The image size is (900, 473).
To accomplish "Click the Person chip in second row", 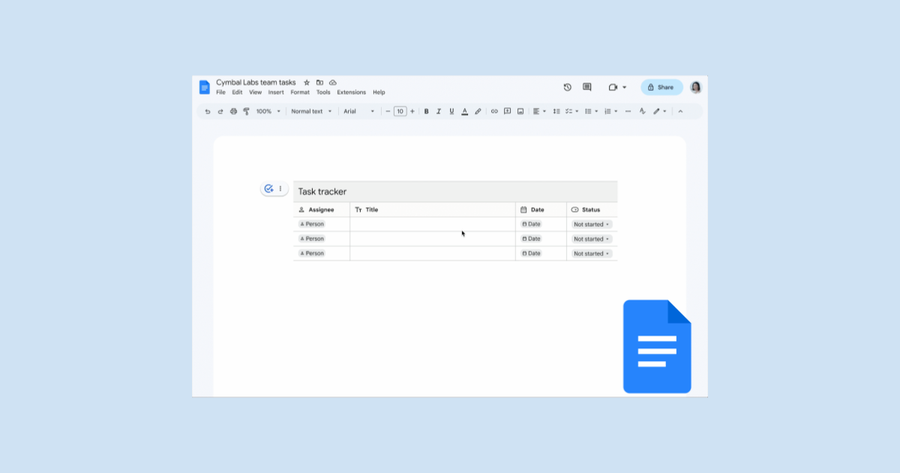I will (312, 239).
